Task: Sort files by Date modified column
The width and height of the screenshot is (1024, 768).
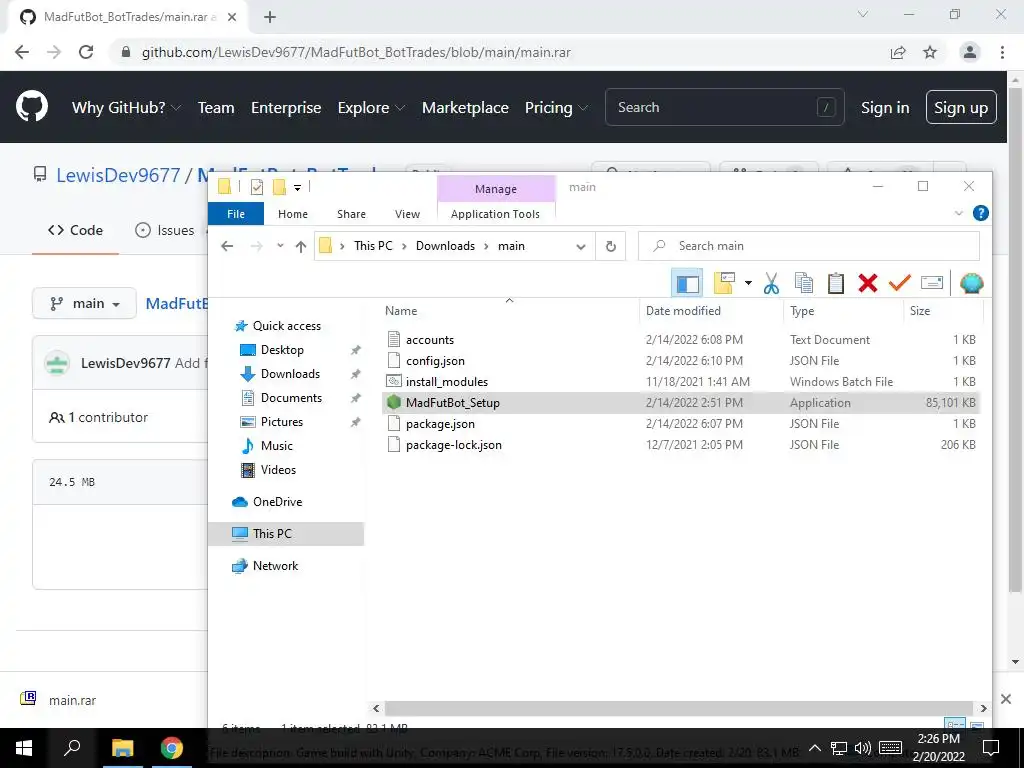Action: [683, 311]
